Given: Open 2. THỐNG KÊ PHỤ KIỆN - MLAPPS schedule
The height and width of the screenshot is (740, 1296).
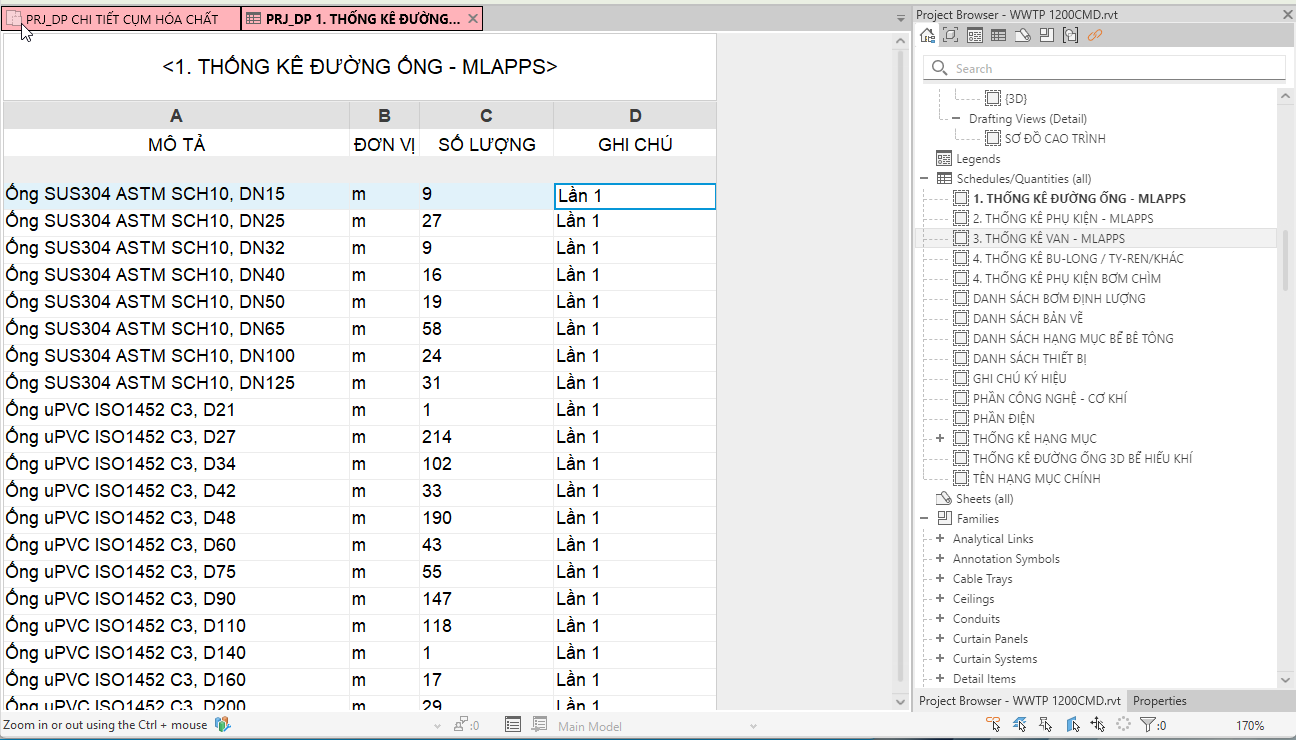Looking at the screenshot, I should coord(1063,219).
